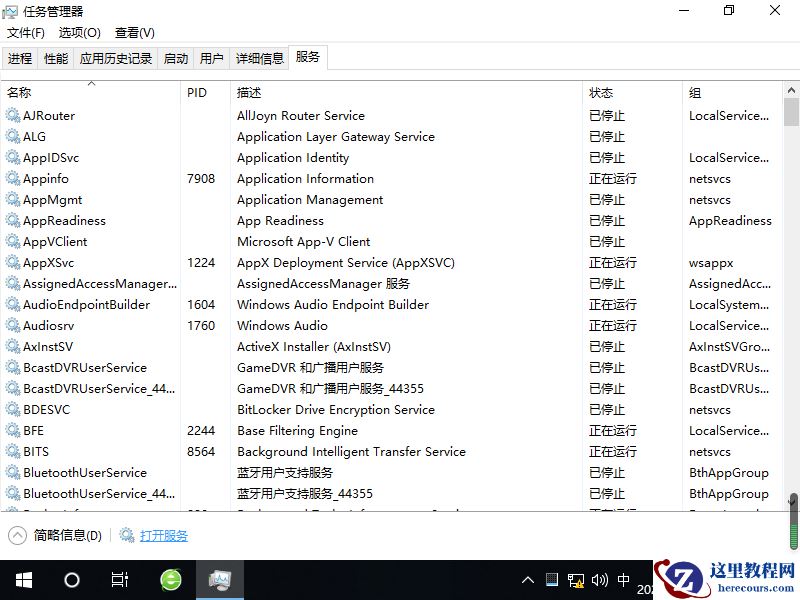Open Task Manager icon on the taskbar
800x600 pixels.
(220, 579)
